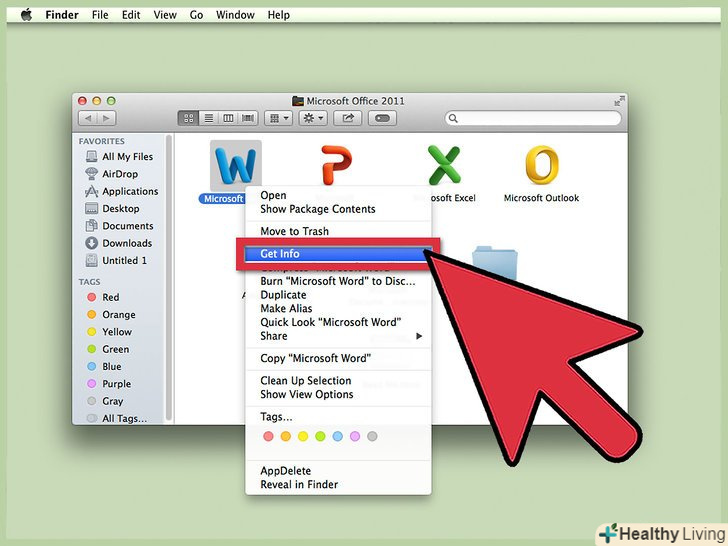Image resolution: width=728 pixels, height=546 pixels.
Task: Choose Show Package Contents
Action: (338, 209)
